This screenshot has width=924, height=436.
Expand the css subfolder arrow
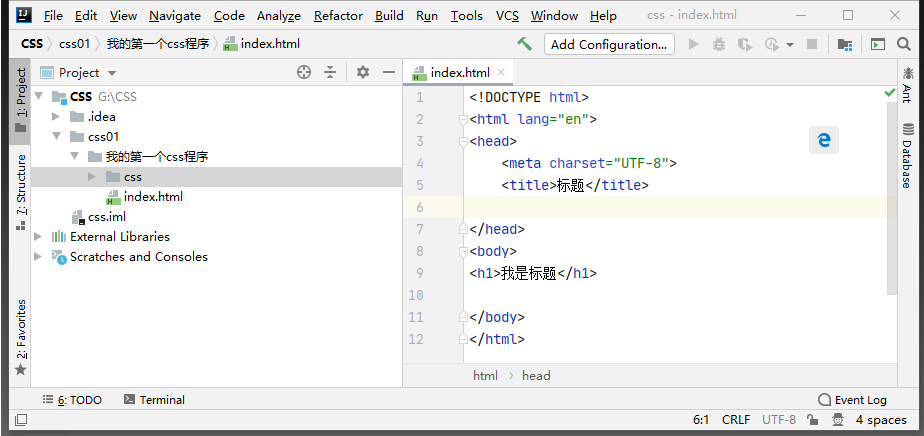coord(92,176)
